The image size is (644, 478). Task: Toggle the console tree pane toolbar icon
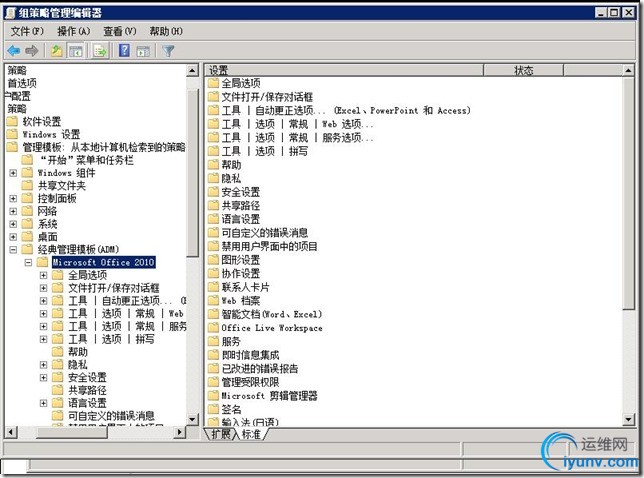coord(76,51)
